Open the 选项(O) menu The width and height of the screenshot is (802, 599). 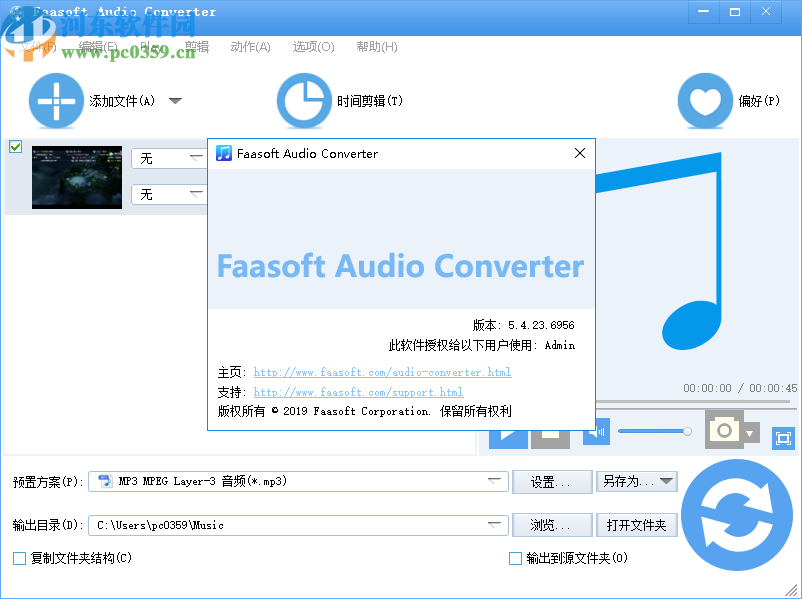[x=312, y=46]
